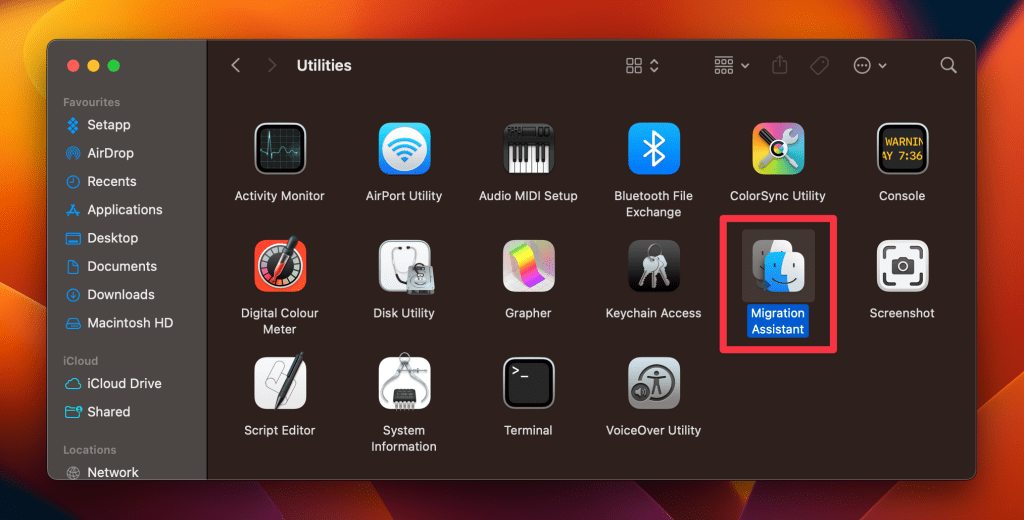Select AirDrop in the sidebar
Viewport: 1024px width, 520px height.
coord(99,153)
